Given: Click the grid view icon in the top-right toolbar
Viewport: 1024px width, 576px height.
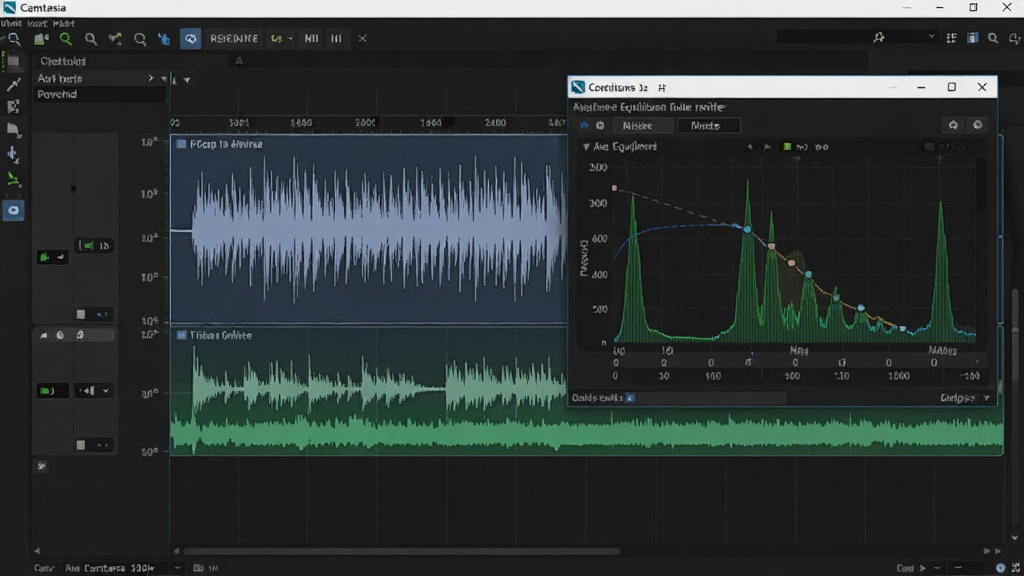Looking at the screenshot, I should point(952,39).
